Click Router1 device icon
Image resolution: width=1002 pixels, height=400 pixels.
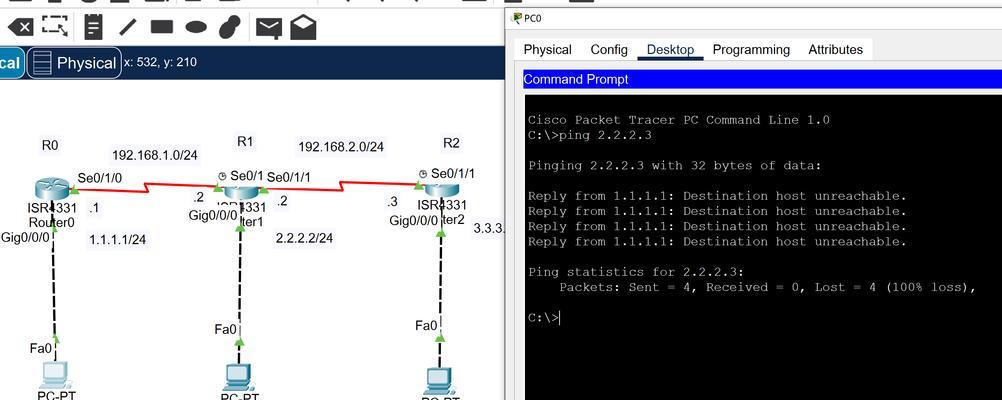tap(240, 191)
